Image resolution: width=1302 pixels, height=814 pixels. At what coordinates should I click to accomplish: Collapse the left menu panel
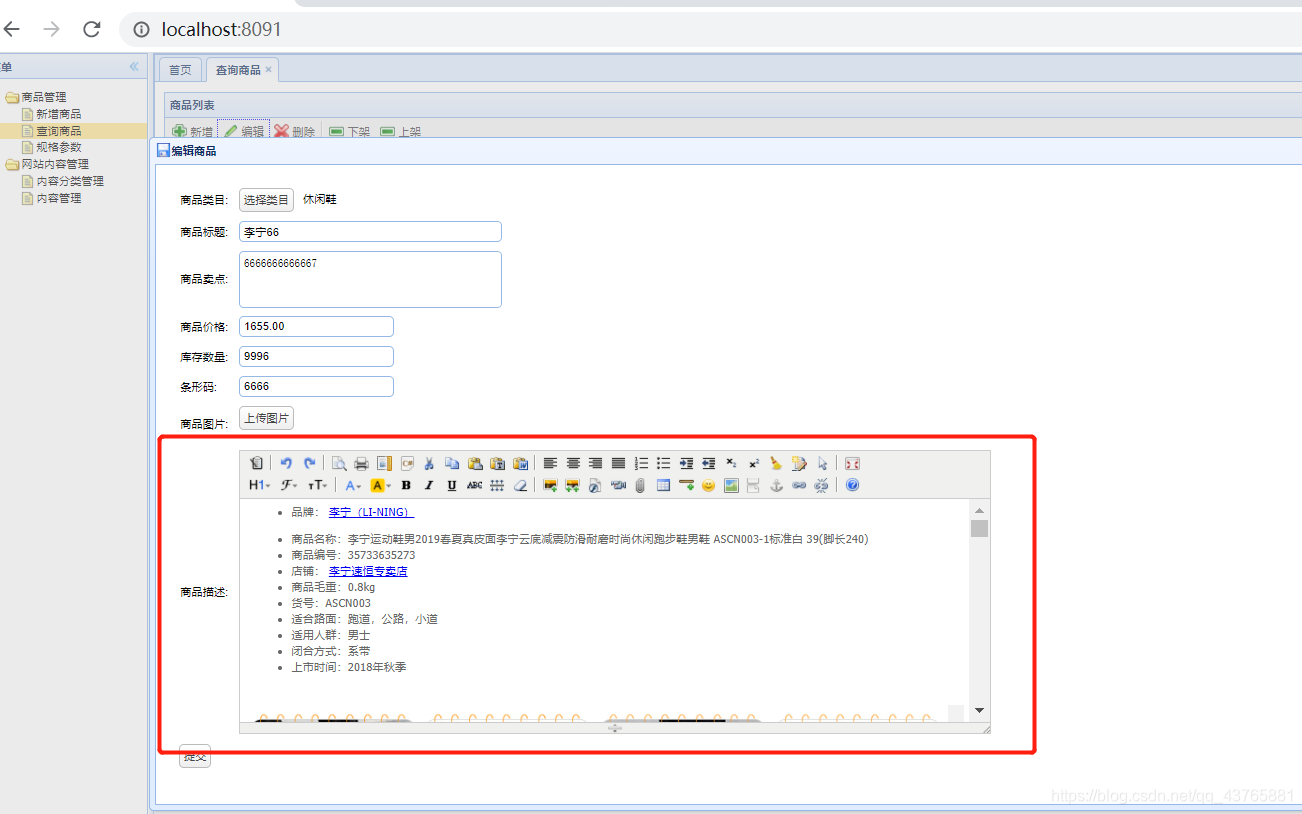[134, 67]
